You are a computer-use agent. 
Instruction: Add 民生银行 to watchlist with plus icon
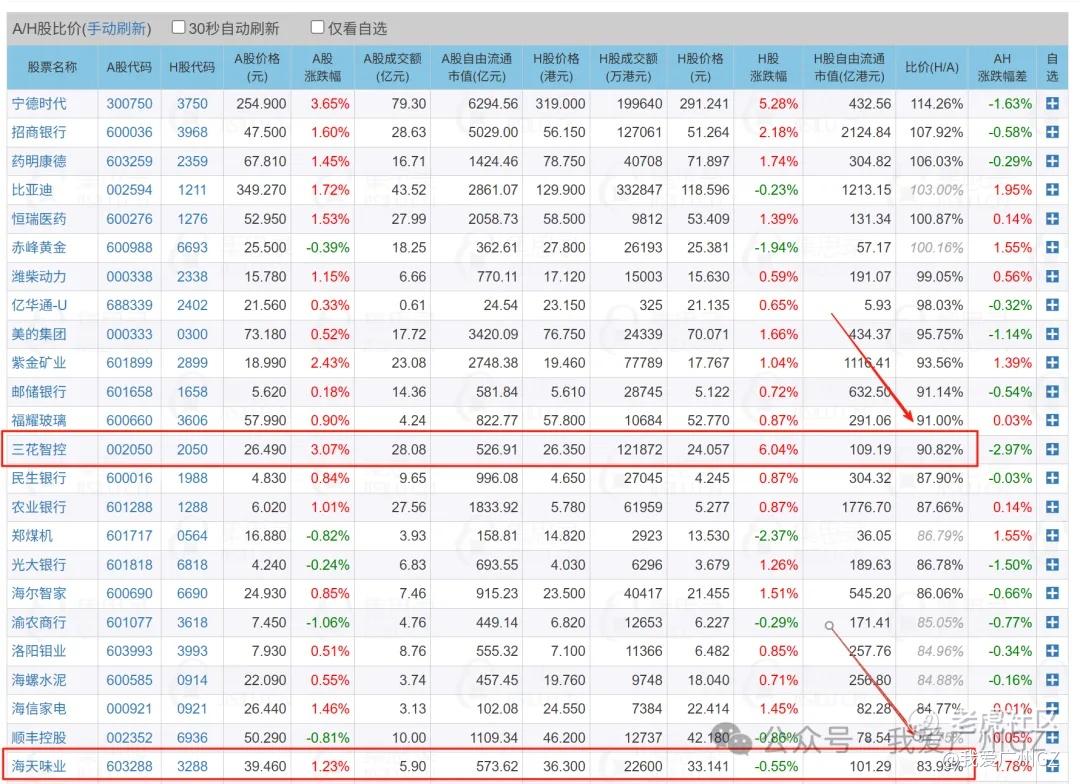pos(1052,478)
